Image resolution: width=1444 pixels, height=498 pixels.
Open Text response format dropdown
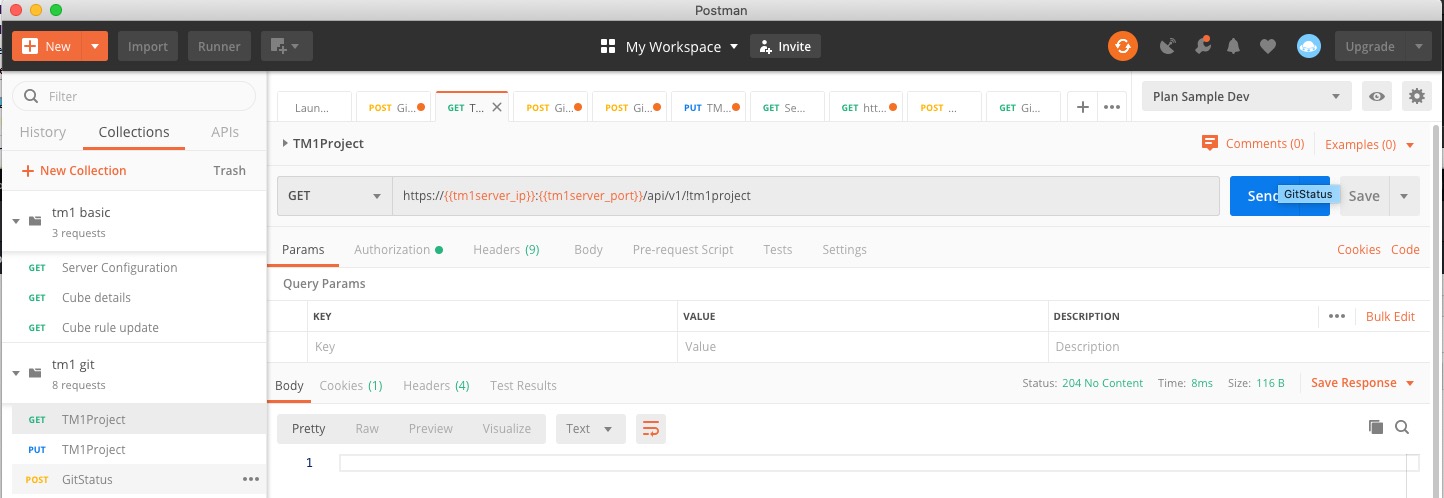click(x=590, y=429)
